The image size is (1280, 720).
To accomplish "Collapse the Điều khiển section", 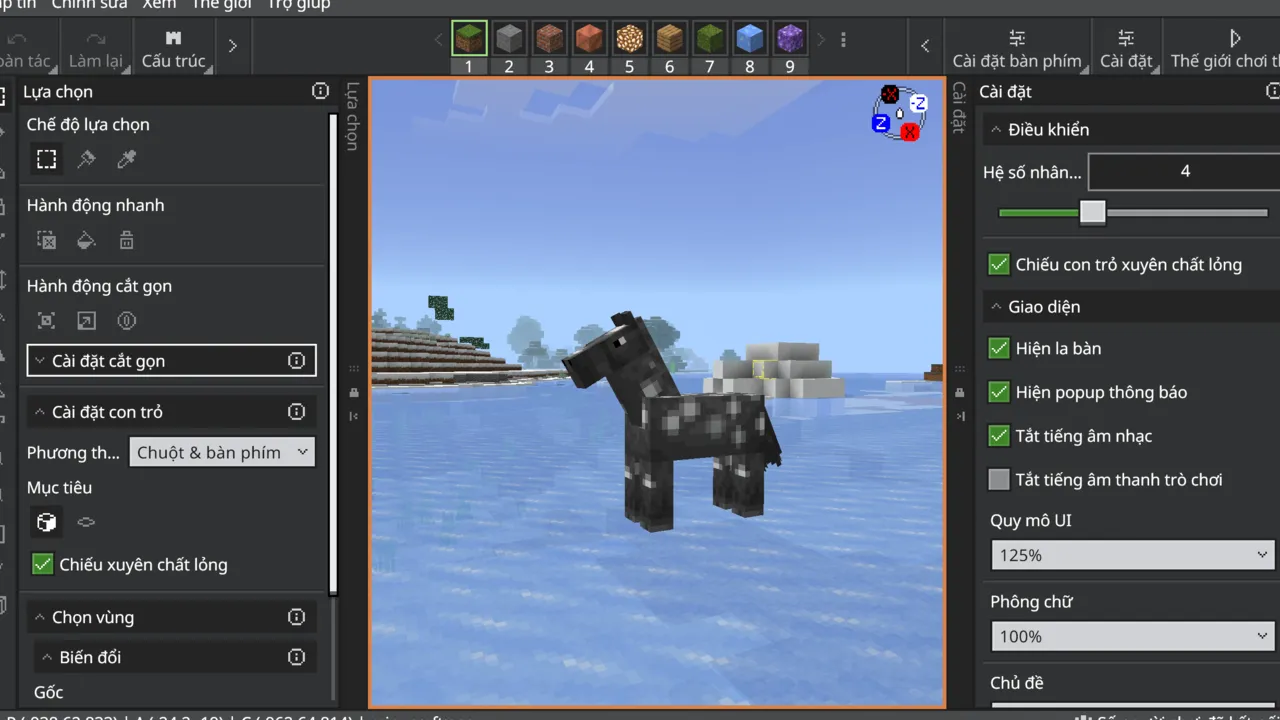I will tap(1130, 130).
